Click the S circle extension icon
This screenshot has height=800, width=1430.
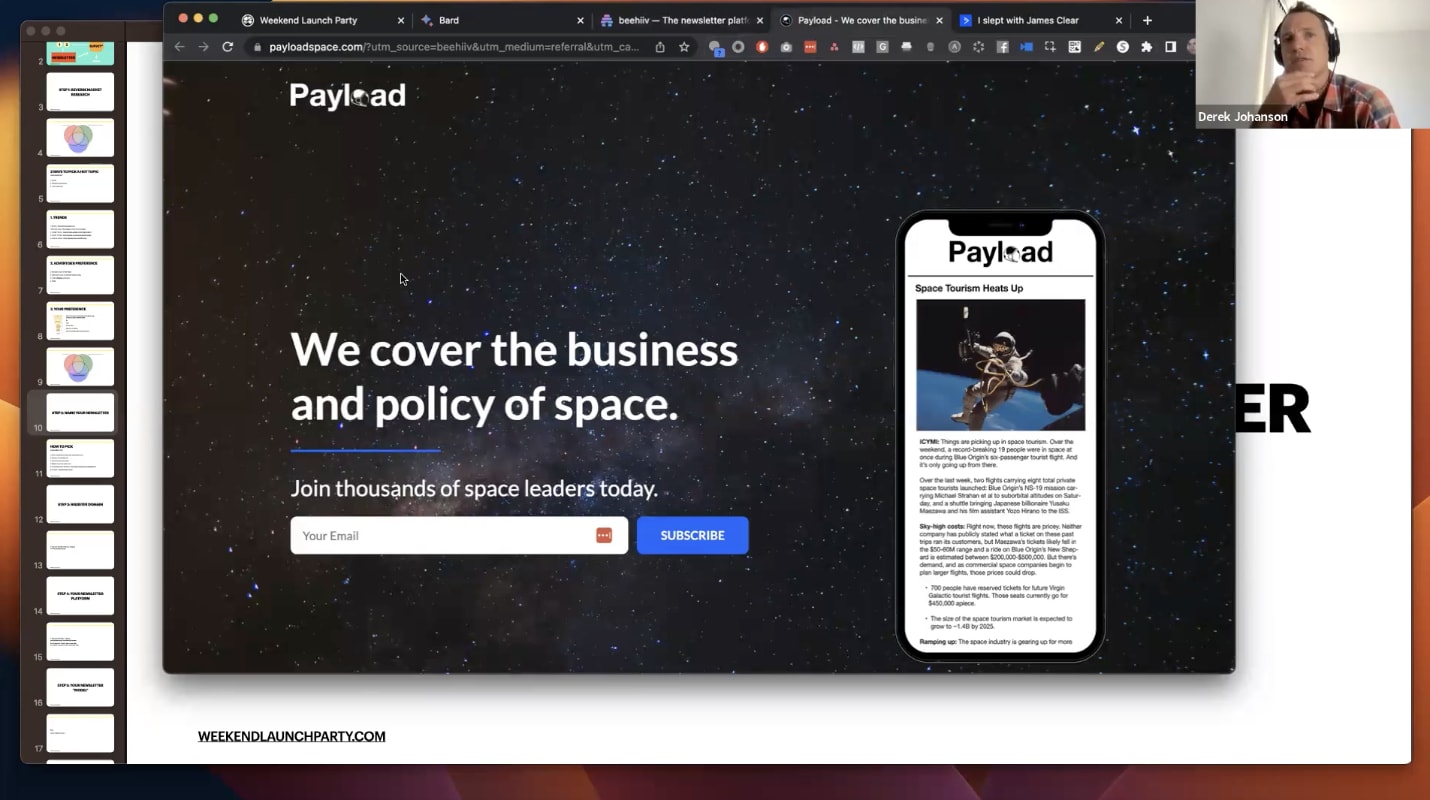coord(1122,47)
